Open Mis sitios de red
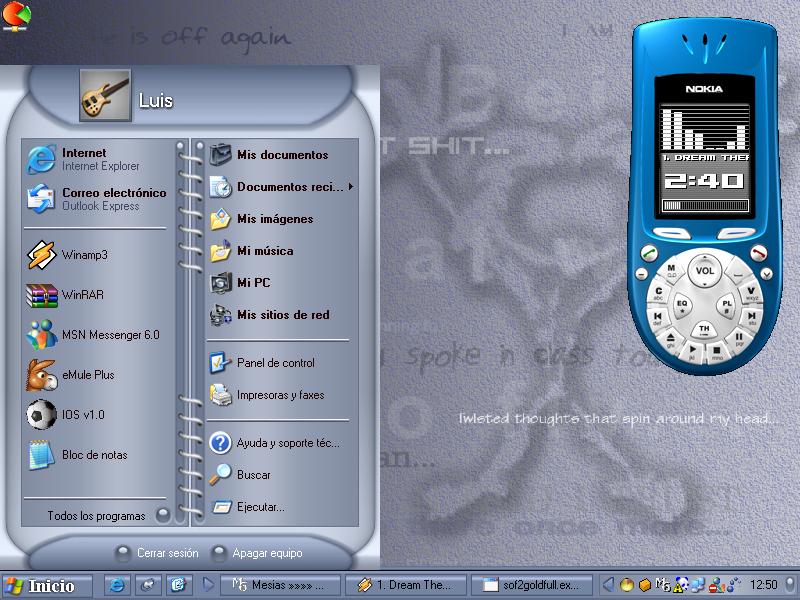 pos(280,315)
